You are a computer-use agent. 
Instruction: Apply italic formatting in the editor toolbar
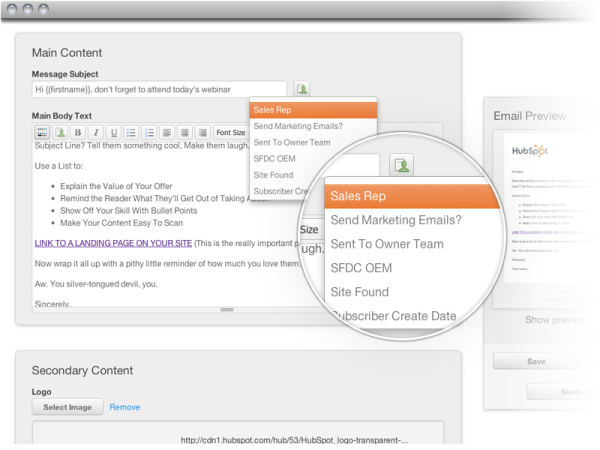tap(95, 132)
